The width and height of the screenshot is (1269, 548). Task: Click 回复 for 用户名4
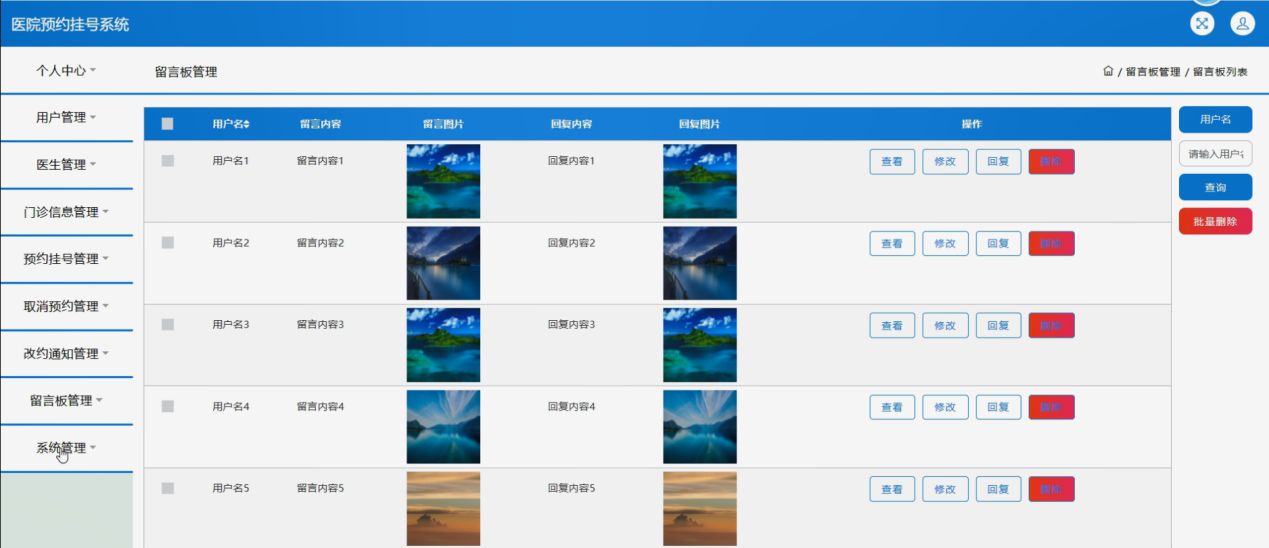click(x=998, y=408)
